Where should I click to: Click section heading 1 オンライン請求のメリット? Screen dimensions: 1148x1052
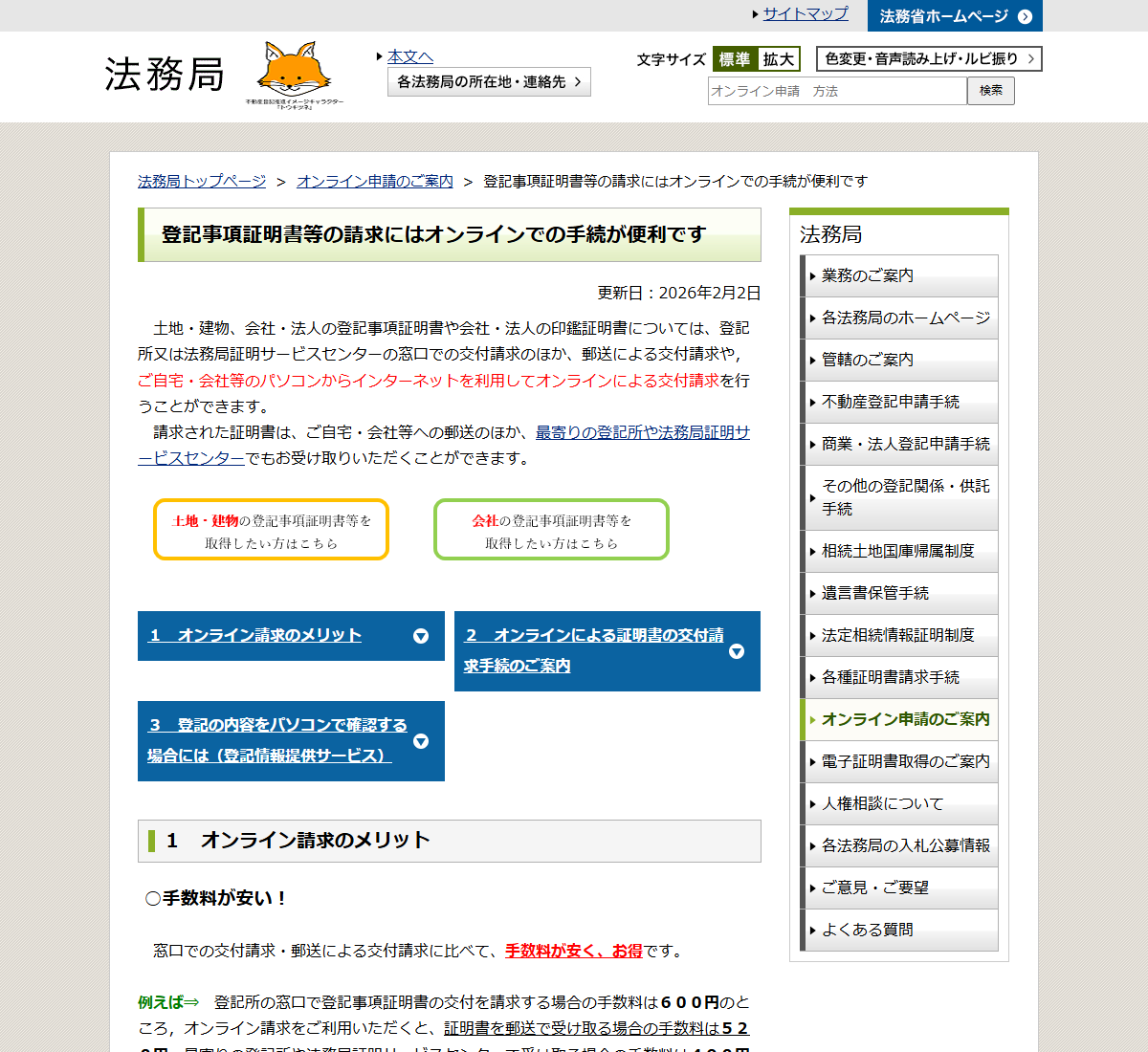(x=298, y=841)
